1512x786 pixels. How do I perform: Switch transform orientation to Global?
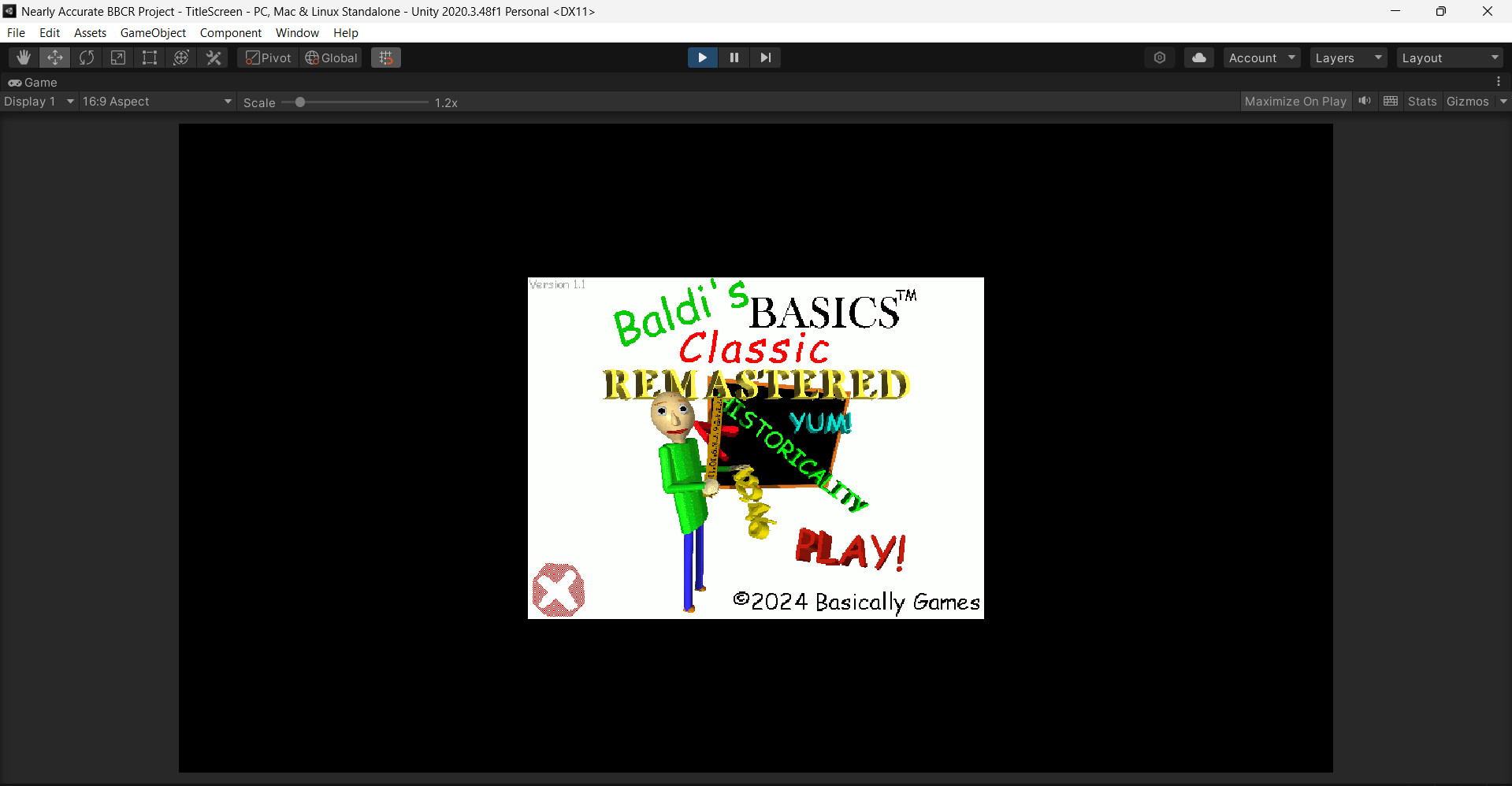pyautogui.click(x=330, y=57)
